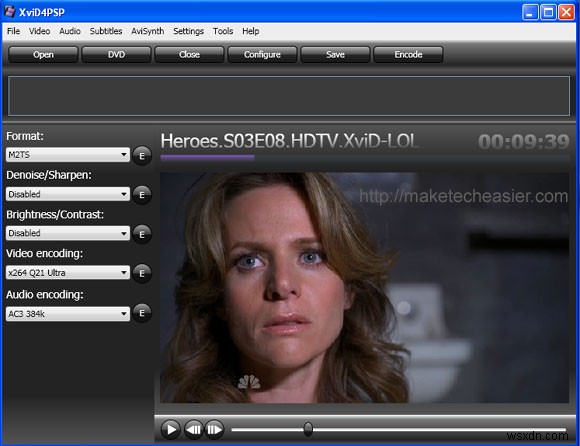This screenshot has width=580, height=446.
Task: Edit Audio encoding preset with its E button
Action: (142, 313)
